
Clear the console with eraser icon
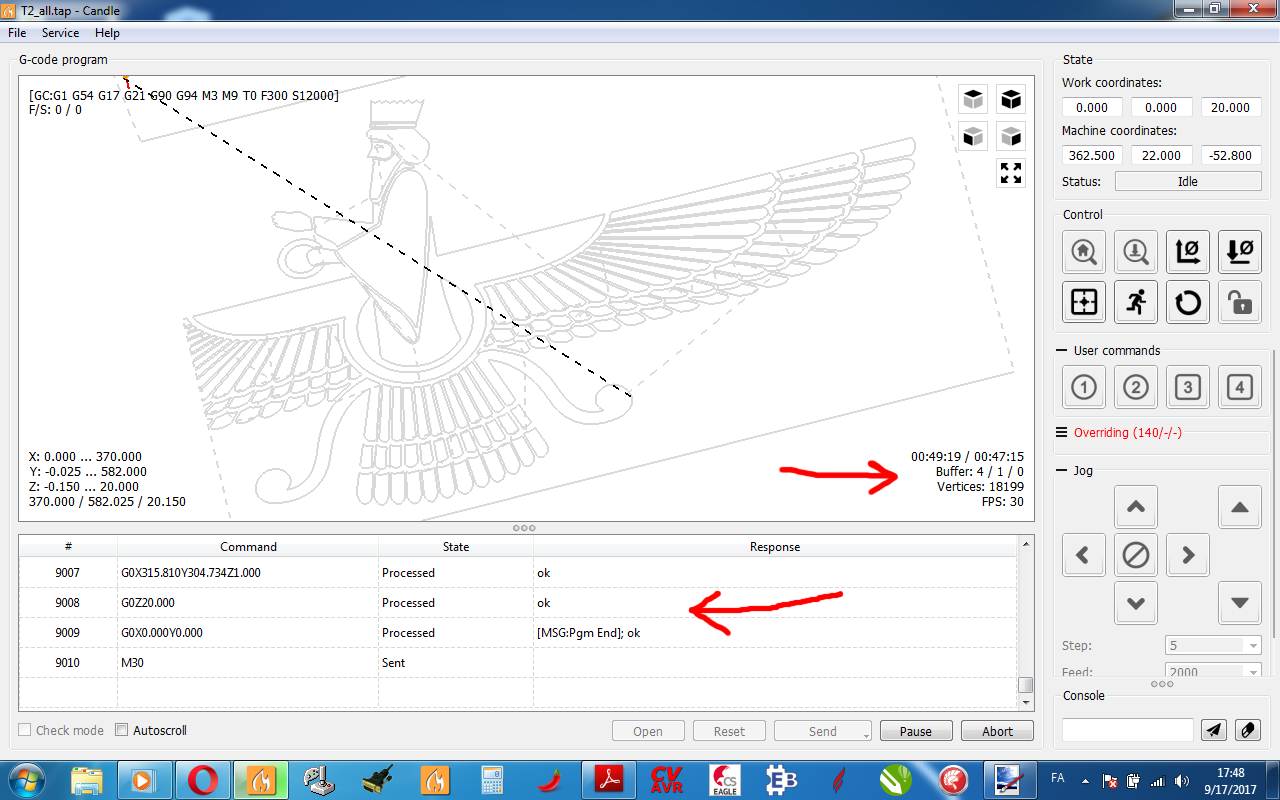click(1248, 730)
